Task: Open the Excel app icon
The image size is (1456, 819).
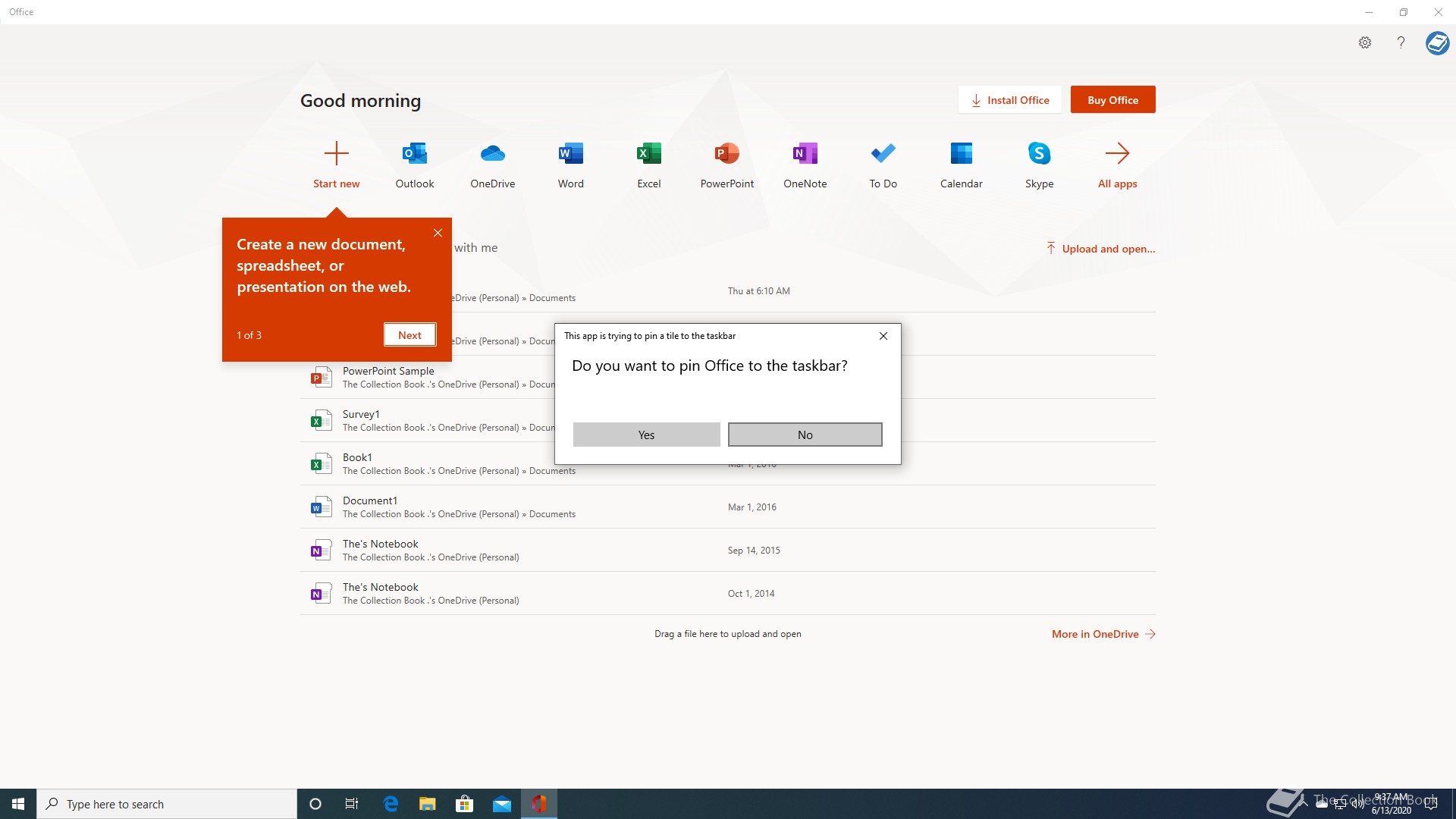Action: 649,154
